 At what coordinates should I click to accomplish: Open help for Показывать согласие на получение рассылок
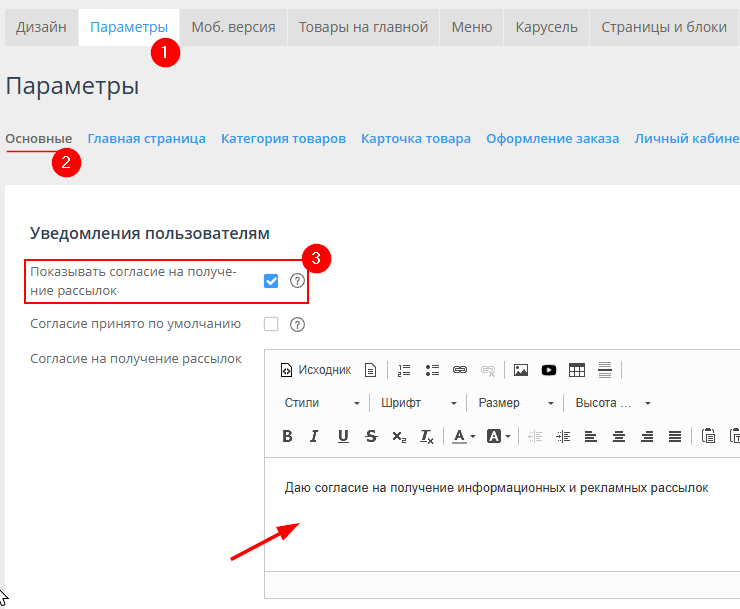297,281
